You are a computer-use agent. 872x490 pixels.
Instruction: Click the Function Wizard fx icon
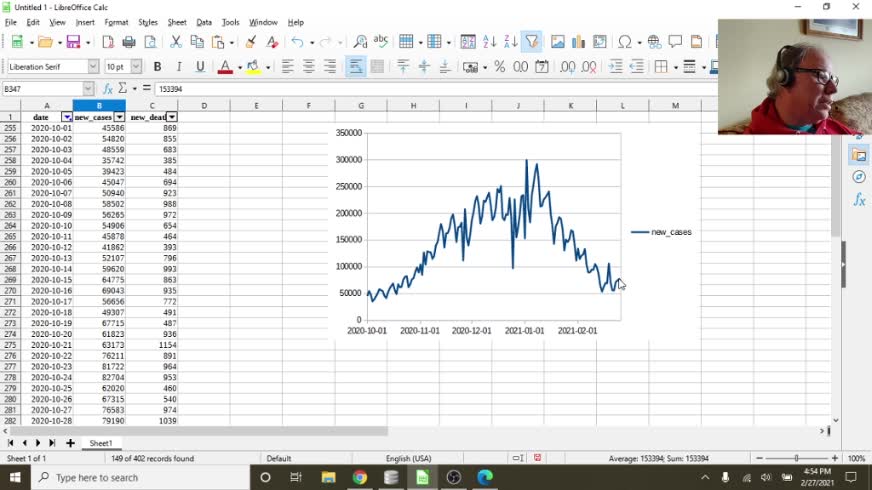(x=108, y=88)
